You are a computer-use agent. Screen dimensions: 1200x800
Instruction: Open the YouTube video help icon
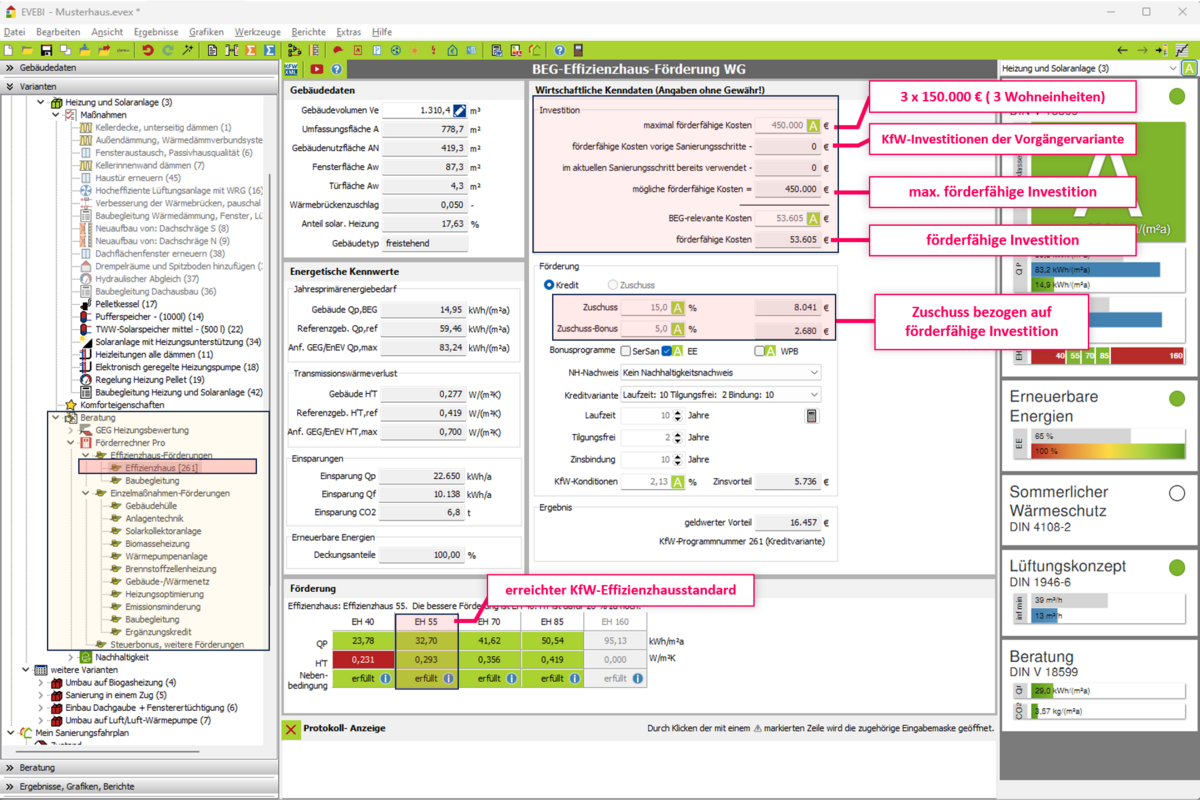(317, 69)
